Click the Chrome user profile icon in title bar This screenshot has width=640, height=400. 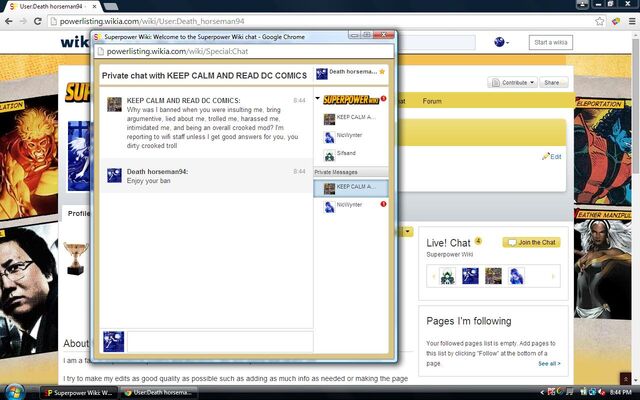[x=582, y=4]
